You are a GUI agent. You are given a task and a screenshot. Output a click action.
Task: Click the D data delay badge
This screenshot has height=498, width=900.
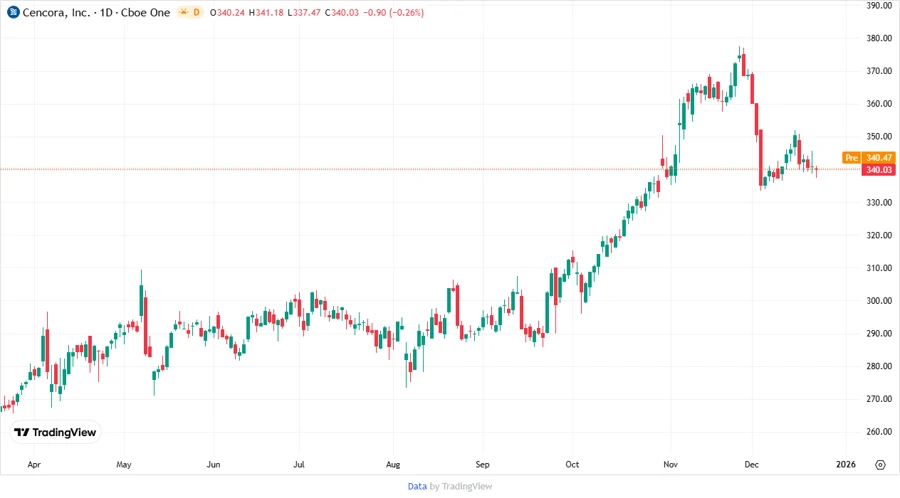point(196,12)
